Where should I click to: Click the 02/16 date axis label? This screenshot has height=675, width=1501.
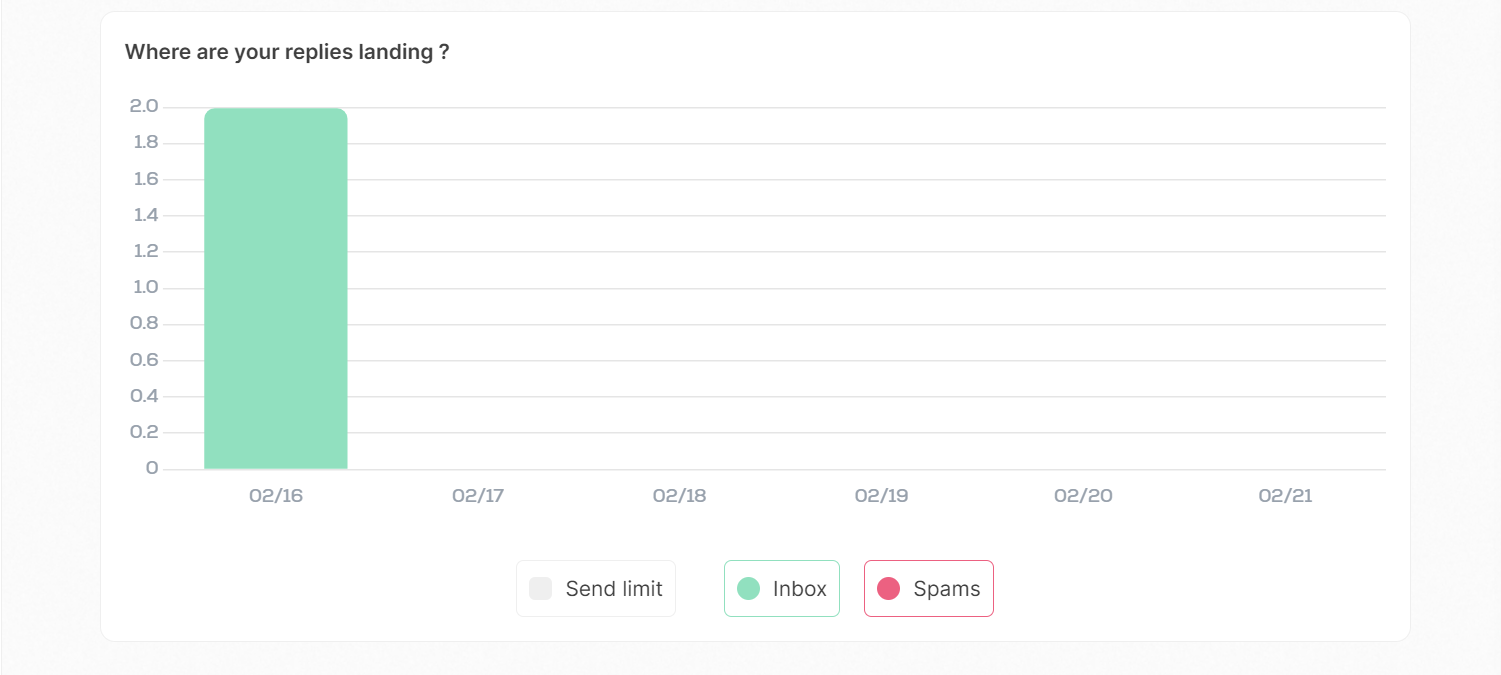(x=276, y=496)
